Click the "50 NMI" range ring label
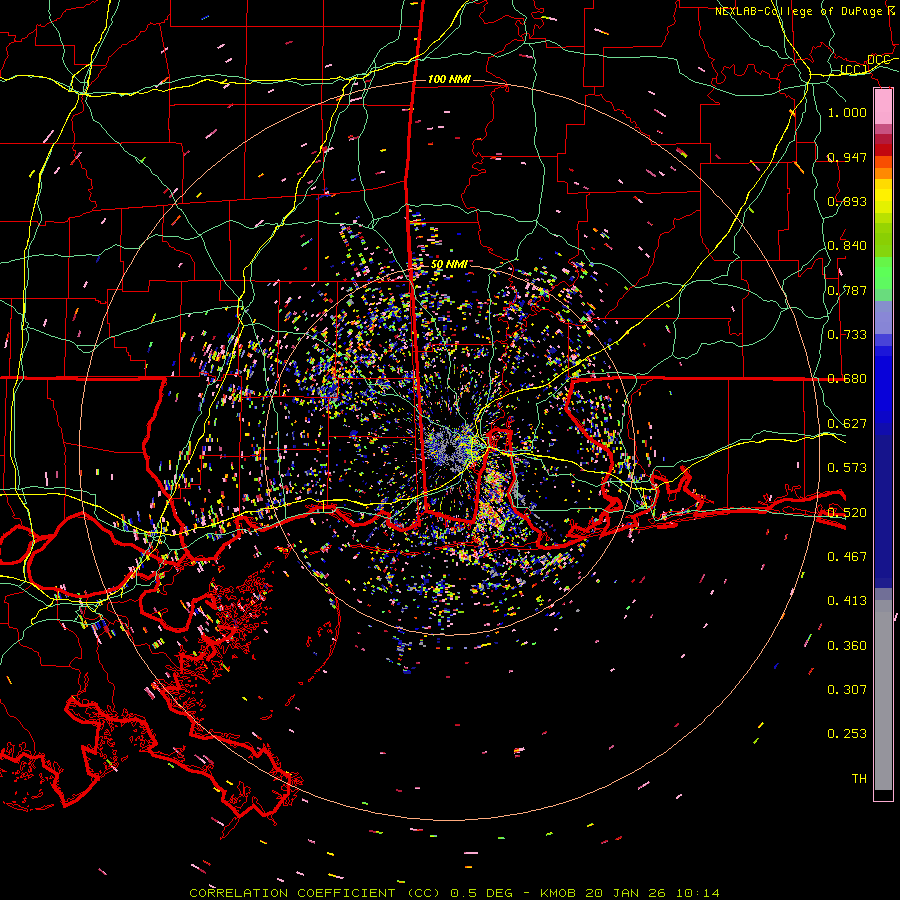The width and height of the screenshot is (900, 900). (x=449, y=265)
